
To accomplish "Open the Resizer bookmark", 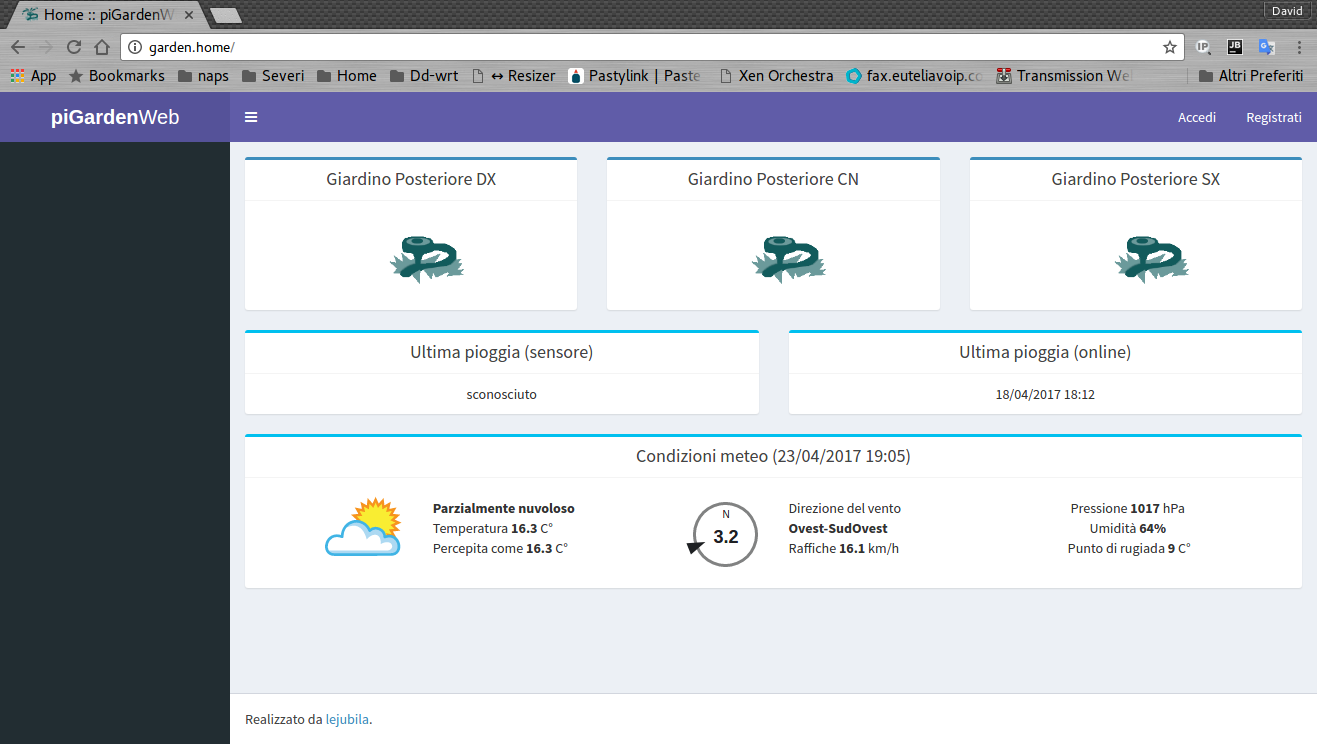I will tap(513, 76).
